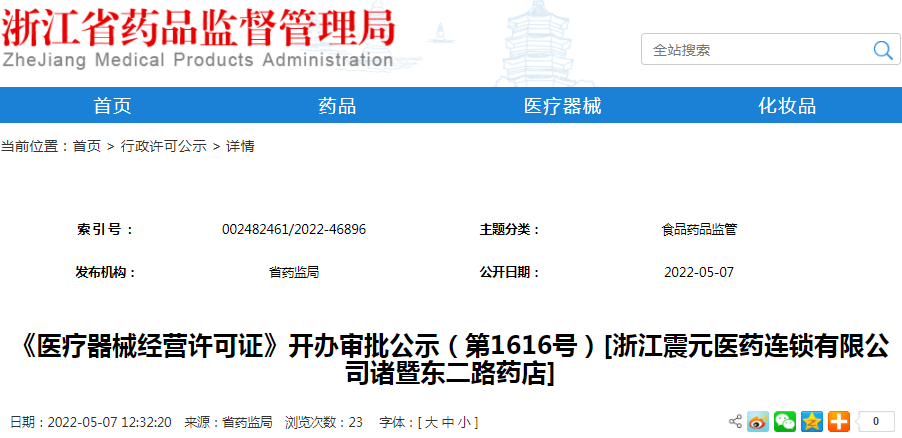
Task: Click the 主题分类 label
Action: coord(510,230)
